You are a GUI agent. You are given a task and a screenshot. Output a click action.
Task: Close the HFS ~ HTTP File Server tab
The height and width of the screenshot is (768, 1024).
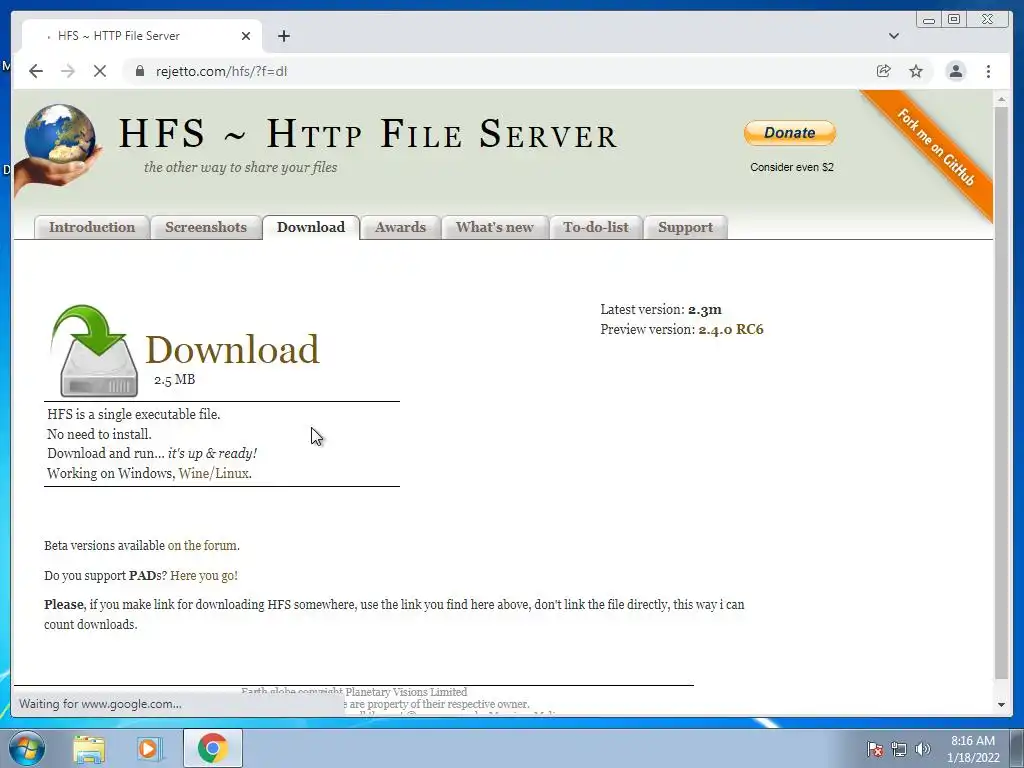[x=246, y=36]
